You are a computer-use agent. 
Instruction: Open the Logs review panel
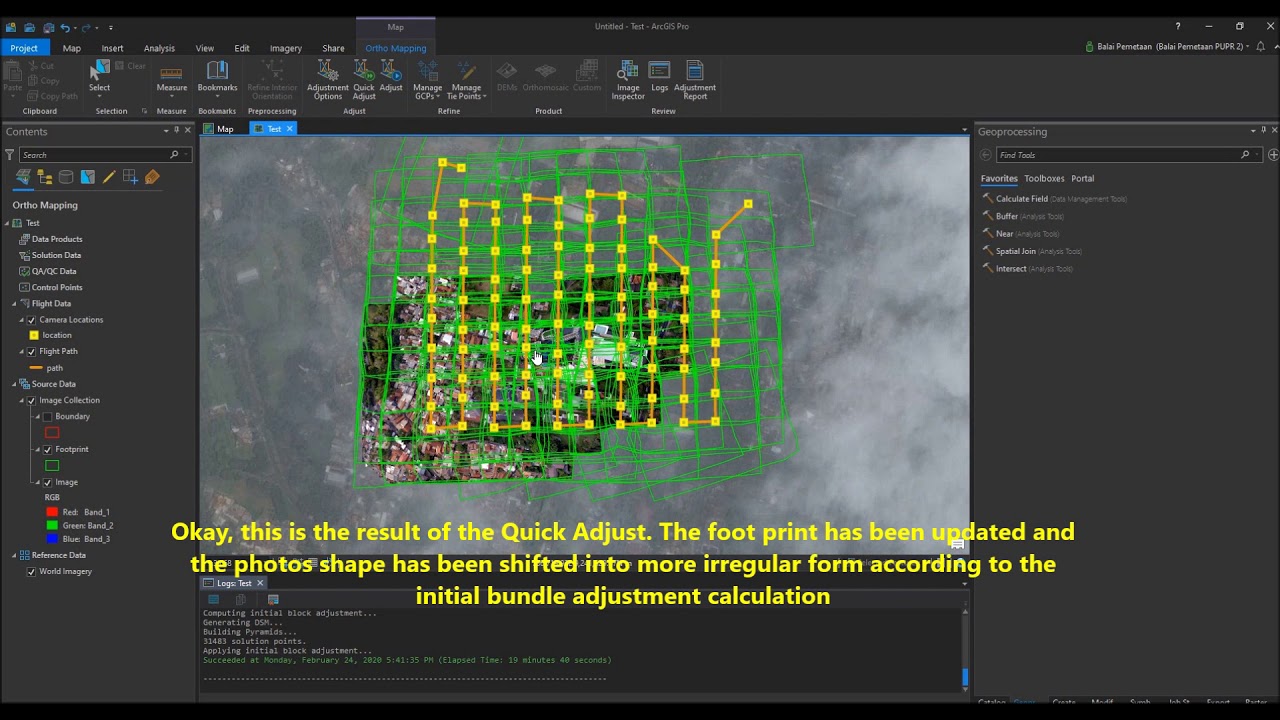(x=660, y=76)
